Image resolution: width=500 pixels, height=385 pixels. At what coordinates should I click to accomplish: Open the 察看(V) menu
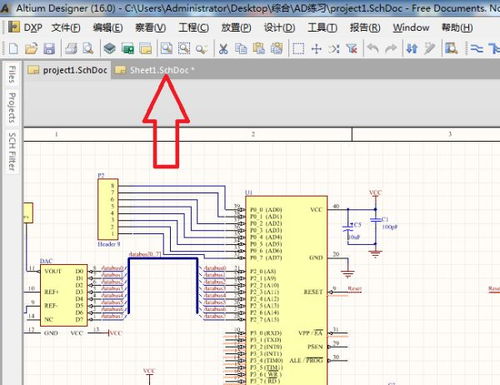[x=150, y=28]
